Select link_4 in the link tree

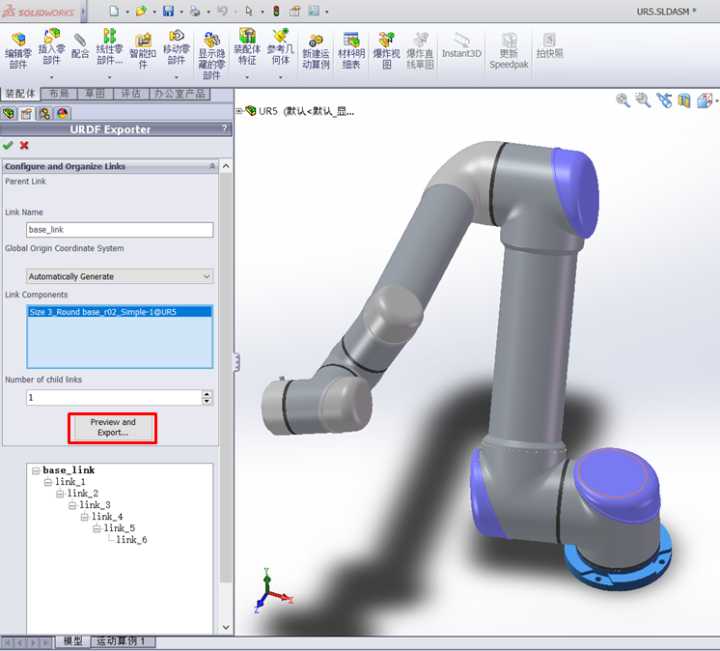coord(107,516)
